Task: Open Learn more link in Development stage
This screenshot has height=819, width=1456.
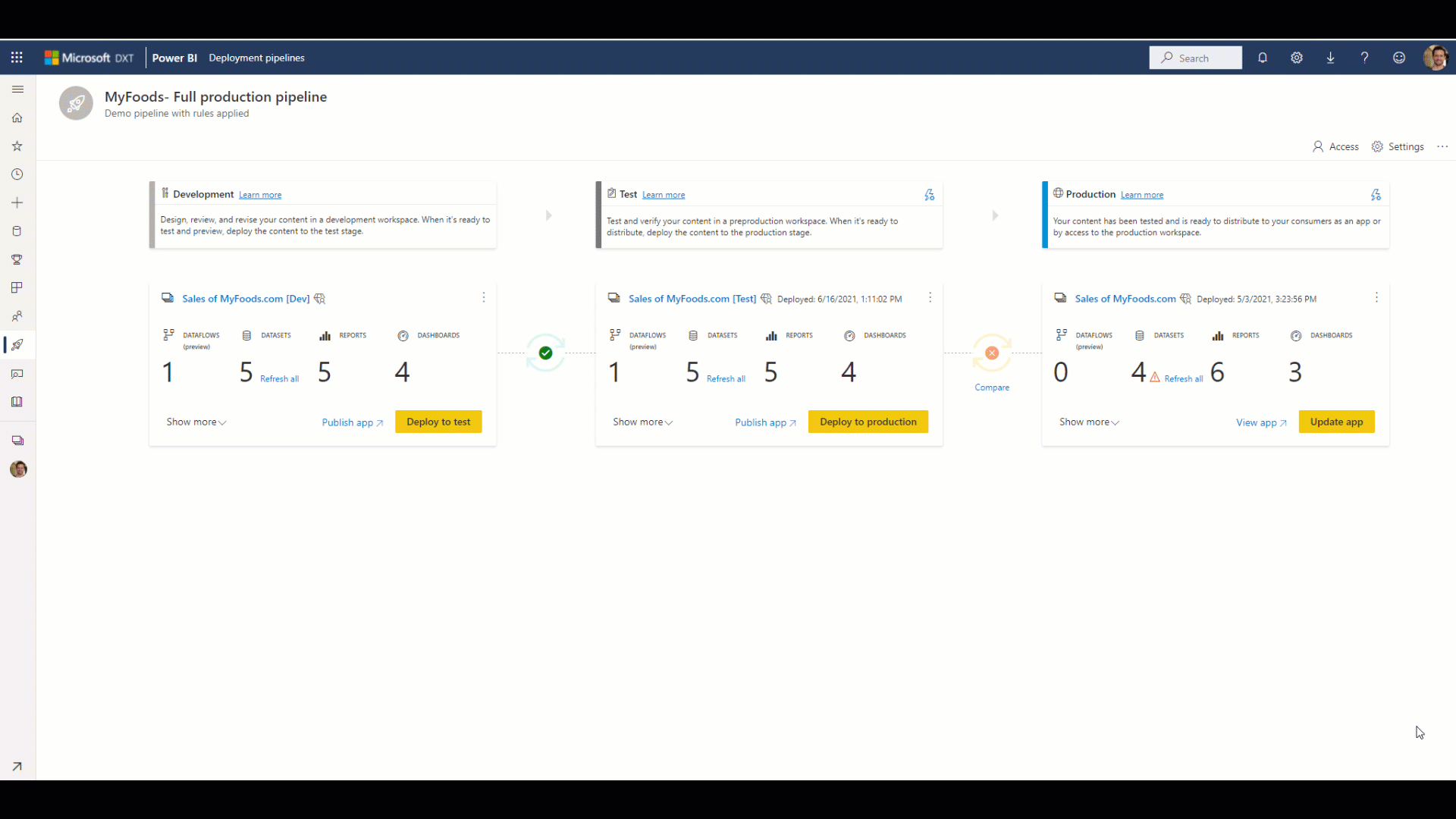Action: click(x=260, y=194)
